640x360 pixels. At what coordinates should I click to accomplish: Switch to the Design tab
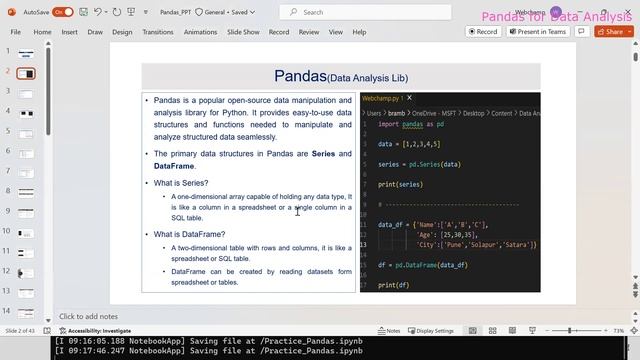[122, 32]
